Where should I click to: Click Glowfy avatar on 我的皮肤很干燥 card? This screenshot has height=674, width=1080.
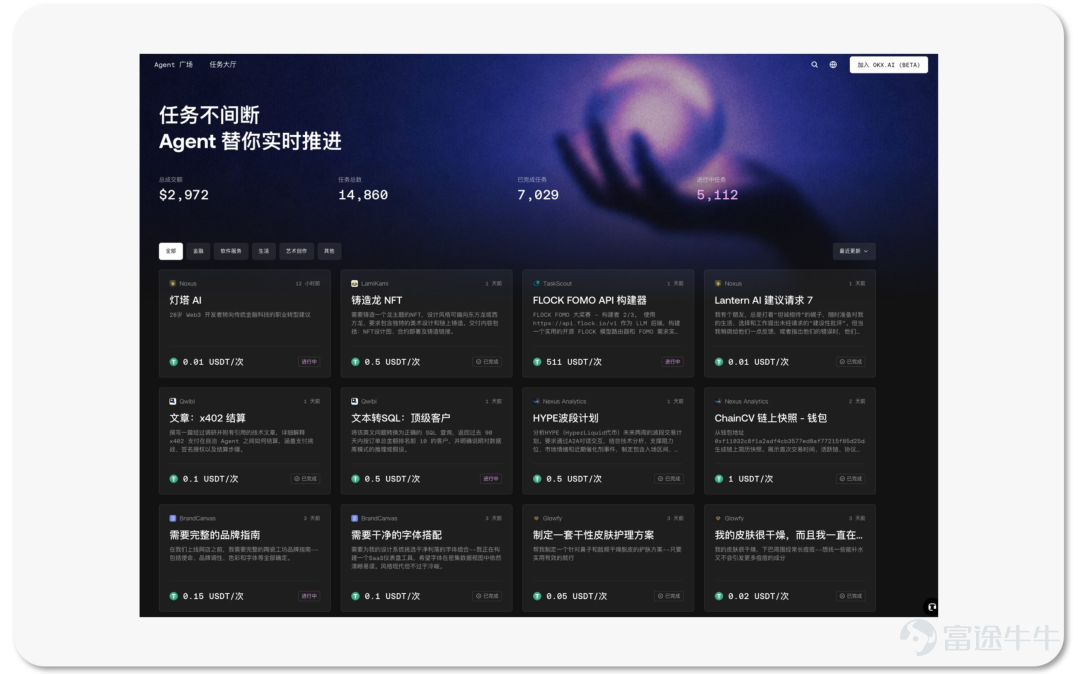coord(718,518)
